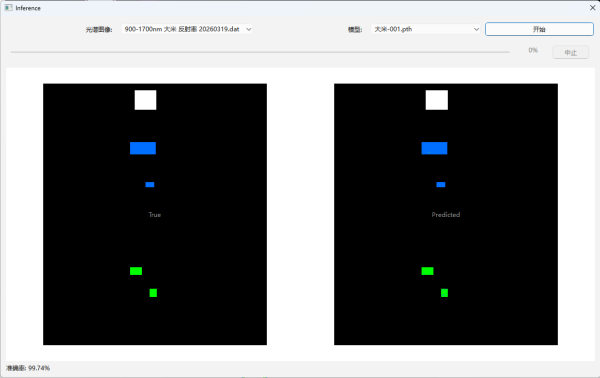
Task: Click the larger green patch in True image
Action: [x=136, y=271]
